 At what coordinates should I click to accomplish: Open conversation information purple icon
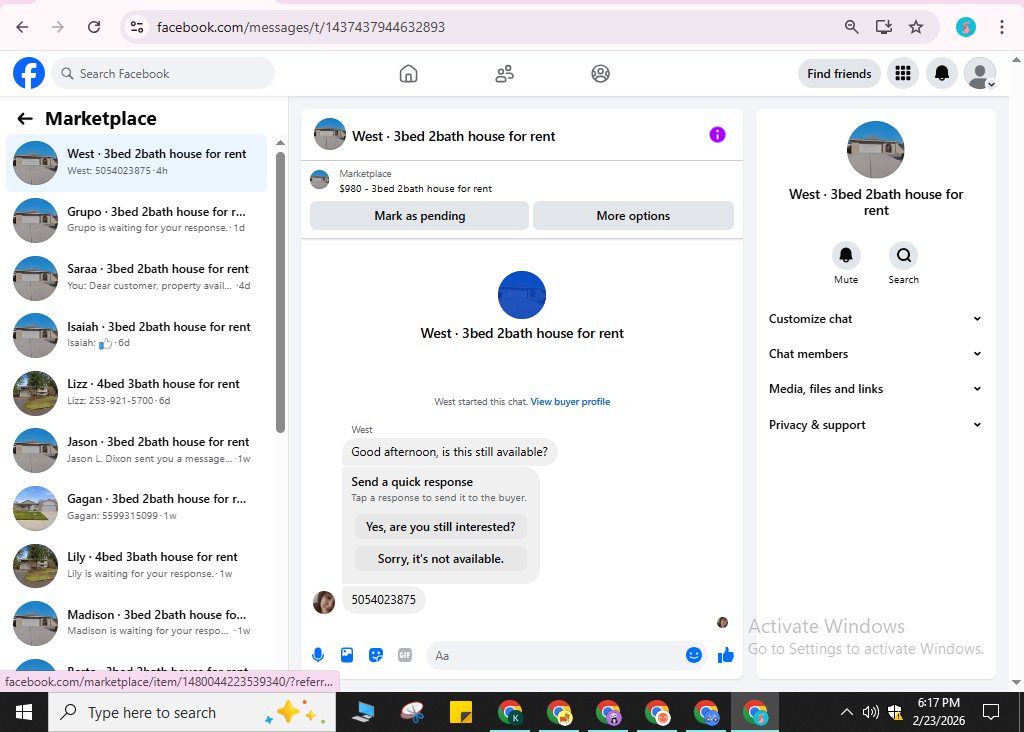coord(717,135)
